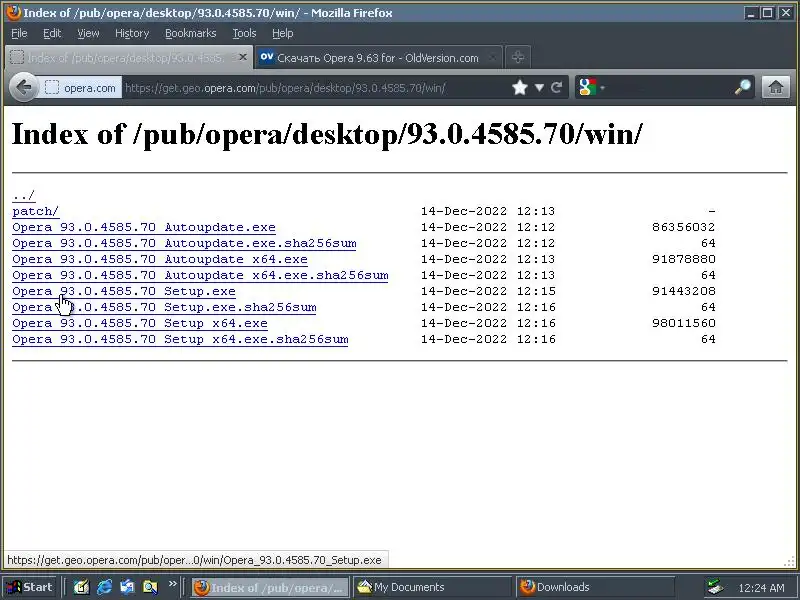Reload the page with the refresh icon
Screen dimensions: 800x600
point(556,87)
